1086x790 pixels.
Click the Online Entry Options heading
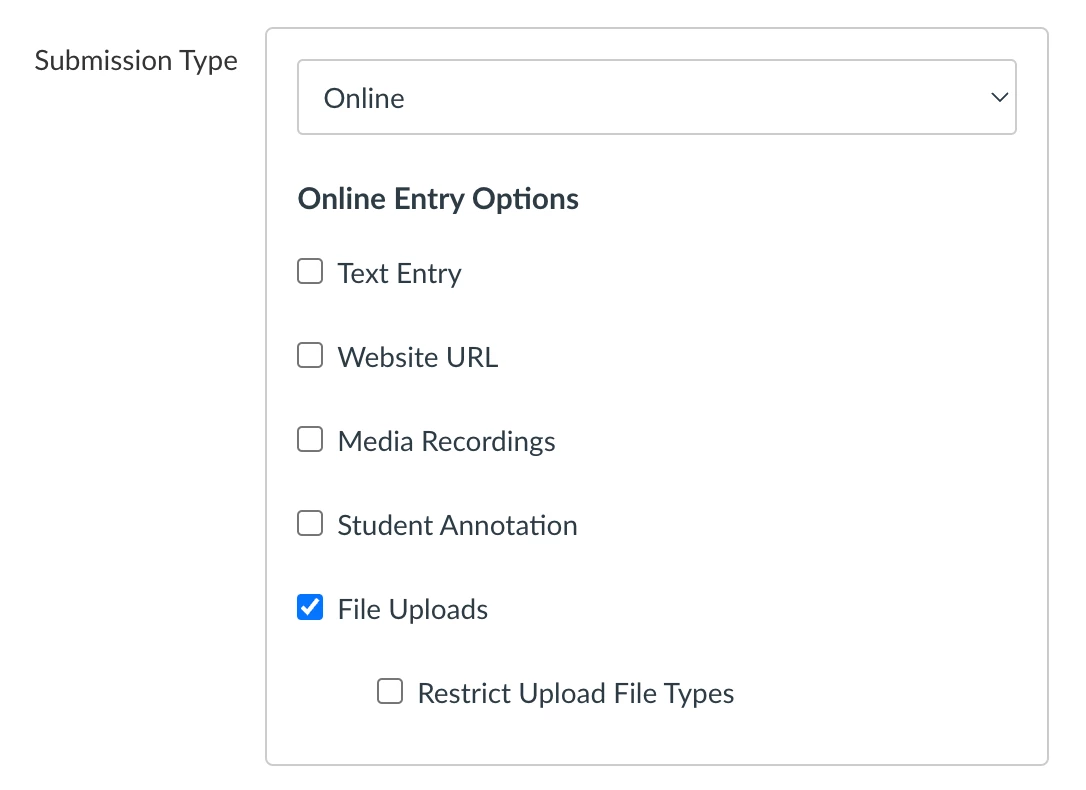pyautogui.click(x=438, y=199)
